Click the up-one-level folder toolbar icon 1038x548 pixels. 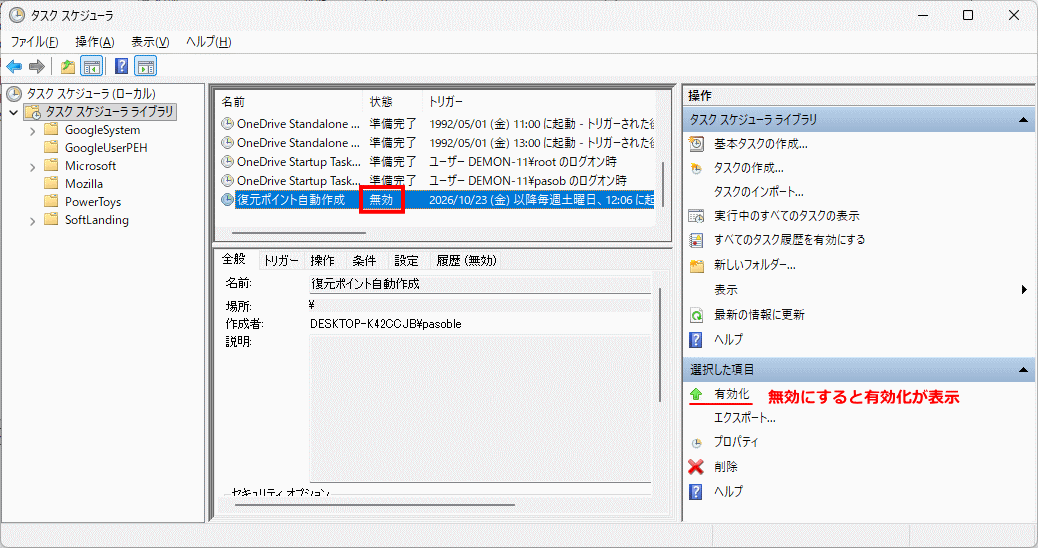68,66
